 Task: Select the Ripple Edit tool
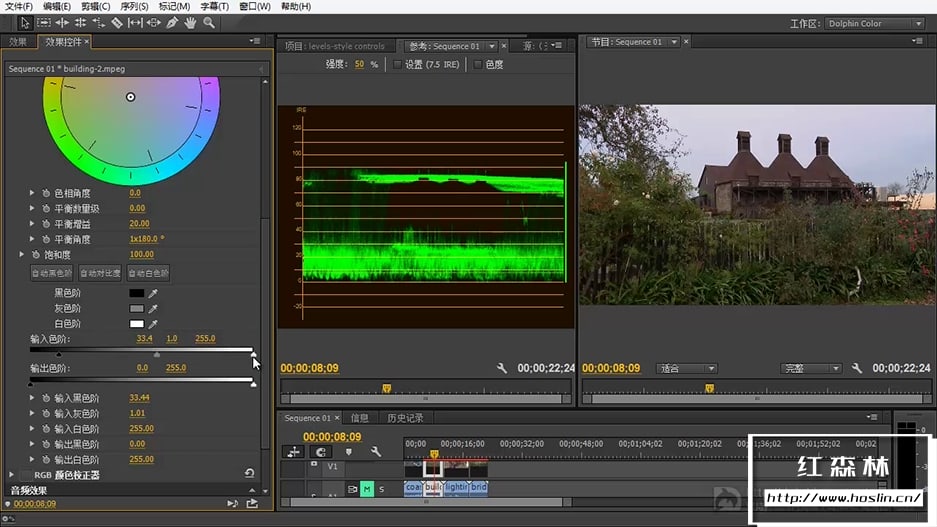[62, 23]
